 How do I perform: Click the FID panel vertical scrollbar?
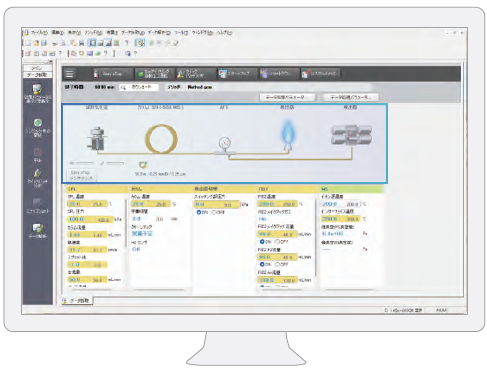315,237
